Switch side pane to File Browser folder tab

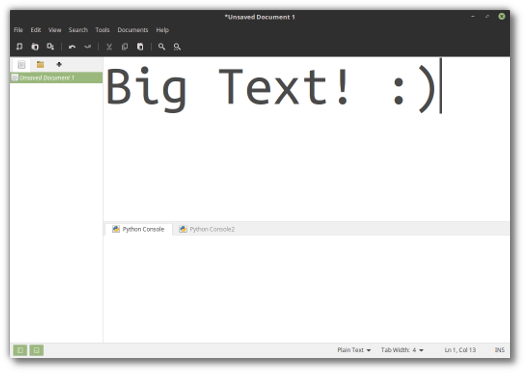[40, 64]
